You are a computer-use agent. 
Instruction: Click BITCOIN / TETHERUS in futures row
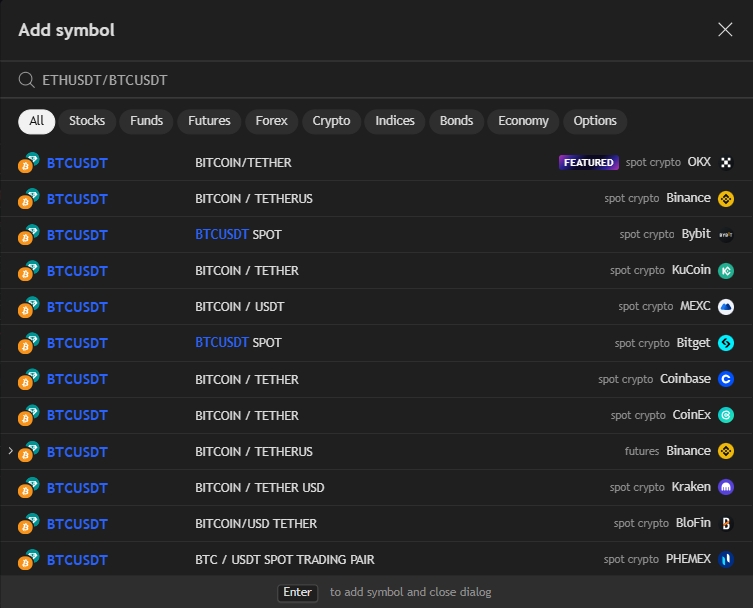(x=254, y=451)
